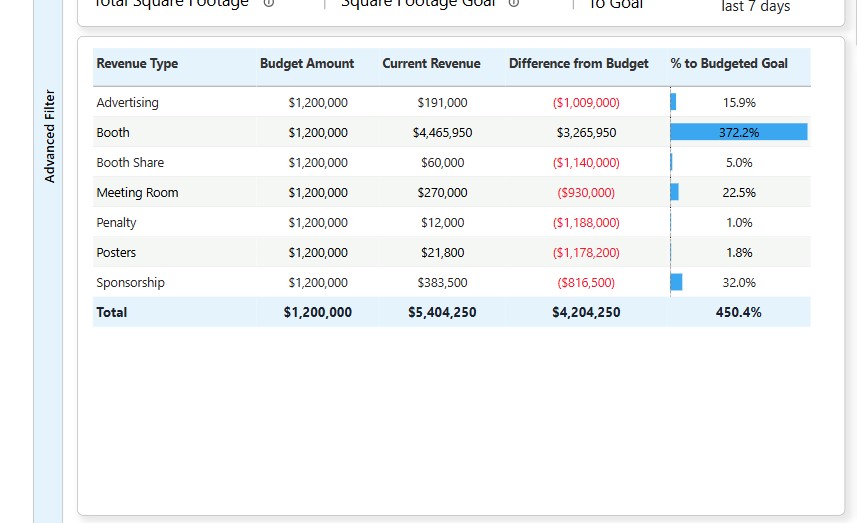Screen dimensions: 857x523
Task: Click Booth difference $3,265,950
Action: pos(586,132)
